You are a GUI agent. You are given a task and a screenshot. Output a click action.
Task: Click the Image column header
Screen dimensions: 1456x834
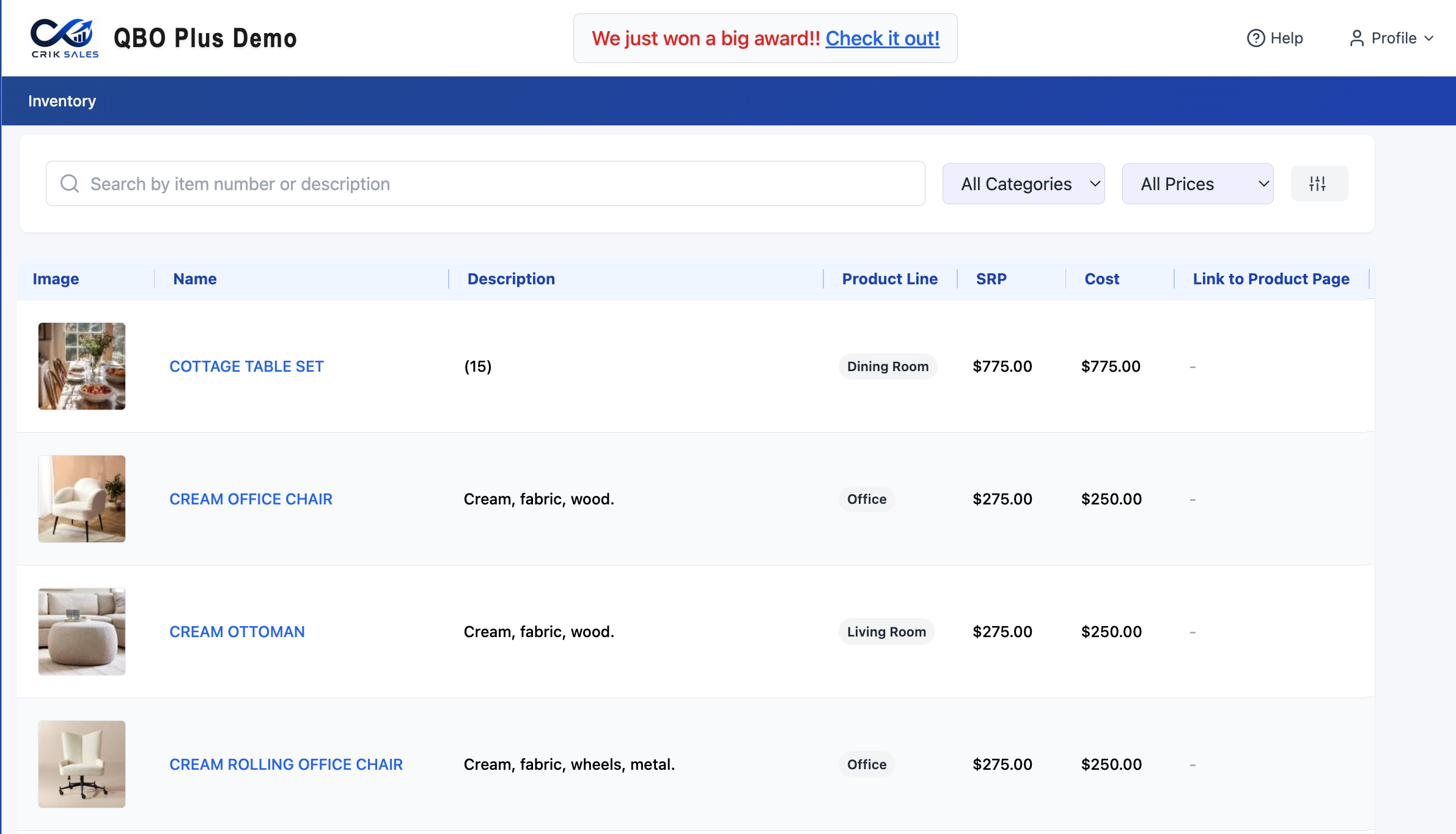[x=56, y=279]
